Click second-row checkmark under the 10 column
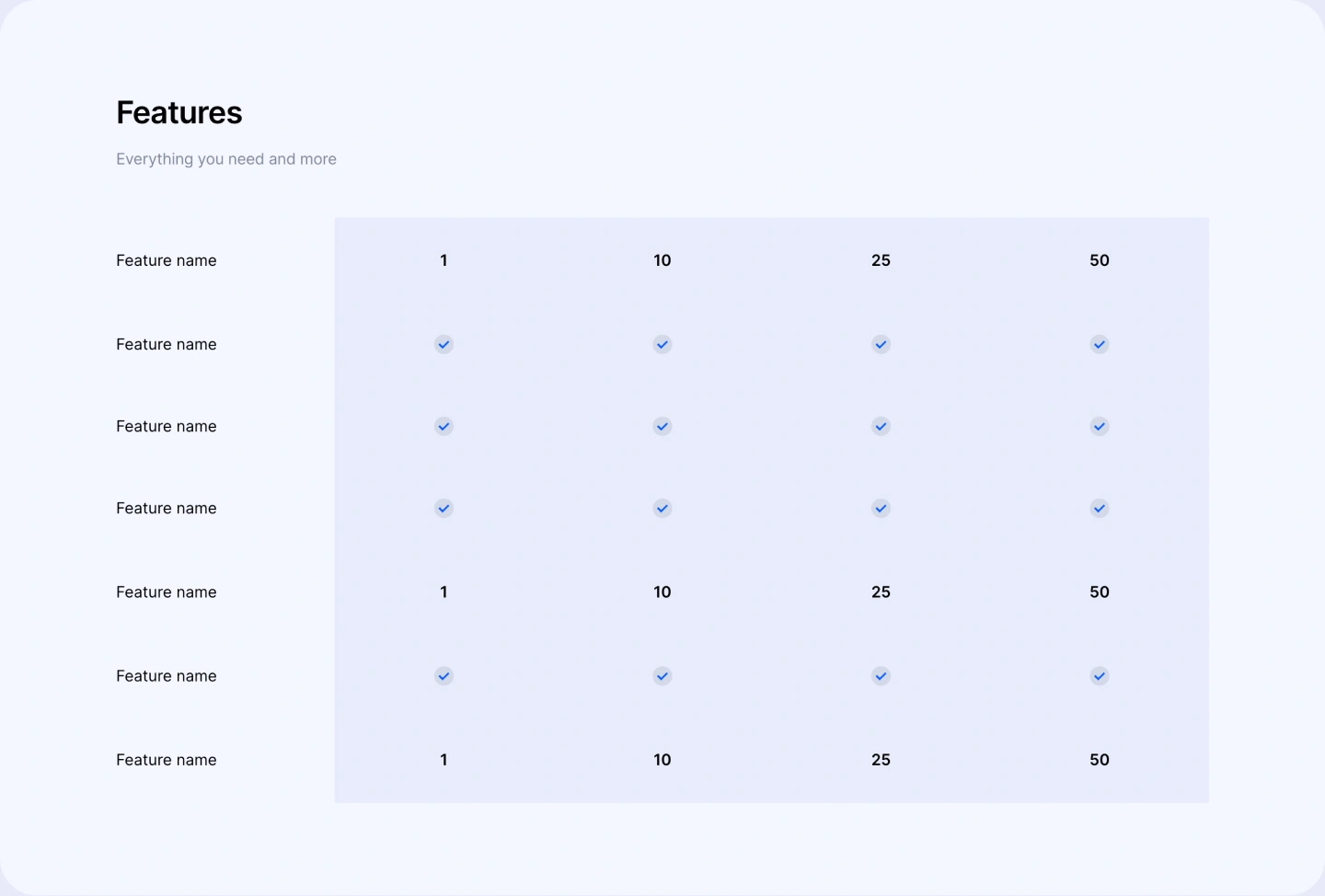Image resolution: width=1325 pixels, height=896 pixels. (662, 344)
